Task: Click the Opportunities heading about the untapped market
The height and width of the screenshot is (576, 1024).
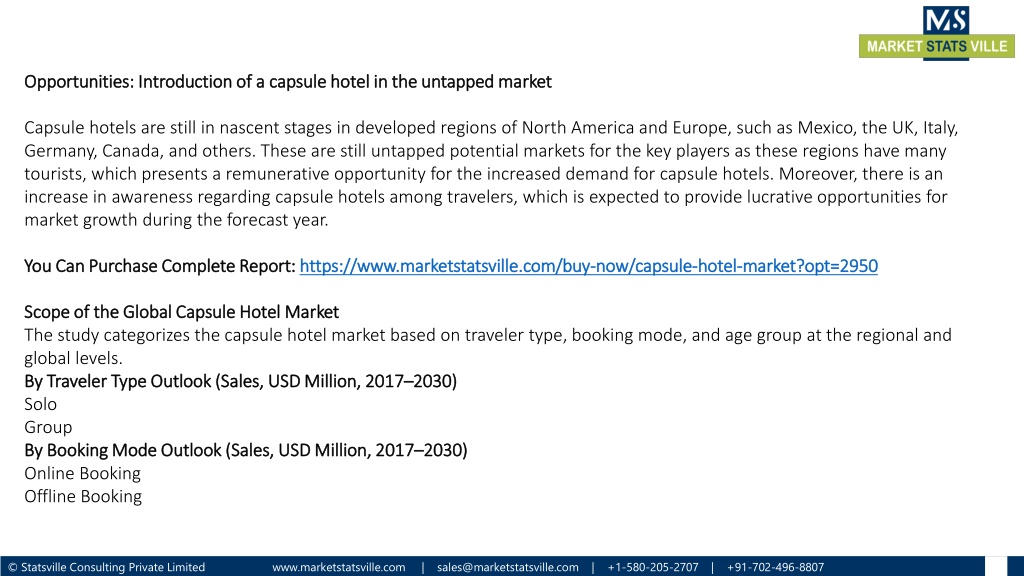Action: click(x=288, y=82)
